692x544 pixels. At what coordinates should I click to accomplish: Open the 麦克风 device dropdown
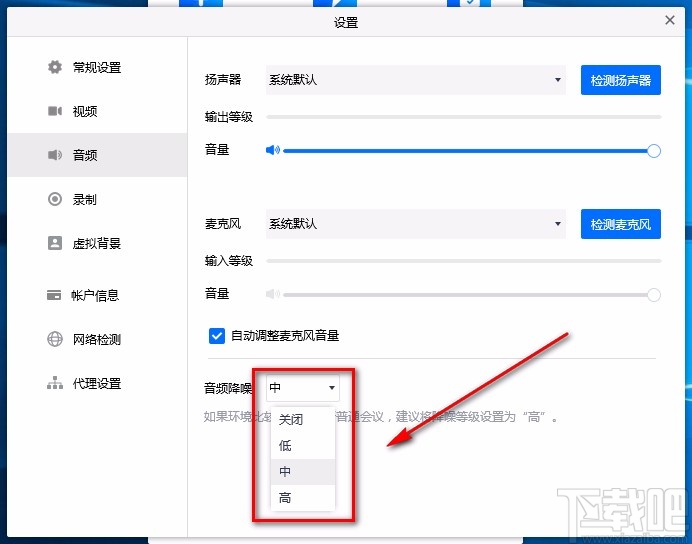click(x=415, y=224)
